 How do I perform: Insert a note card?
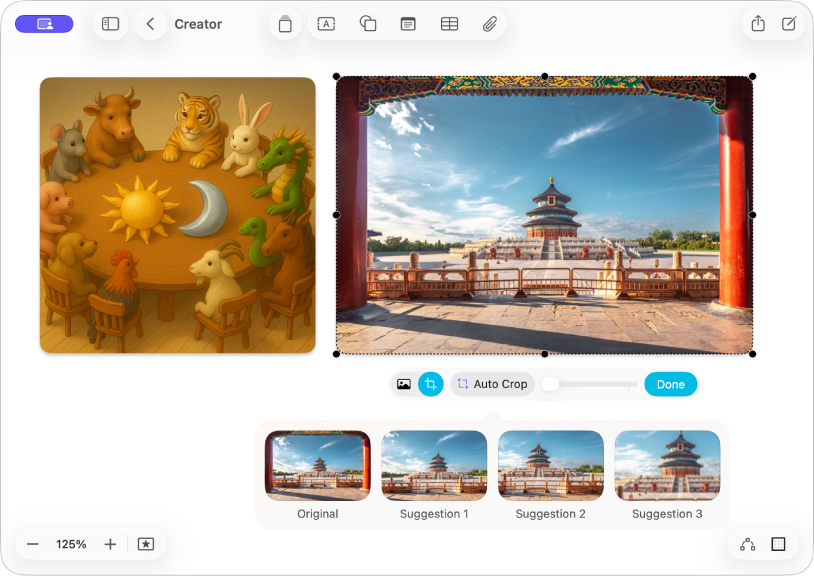click(x=407, y=24)
